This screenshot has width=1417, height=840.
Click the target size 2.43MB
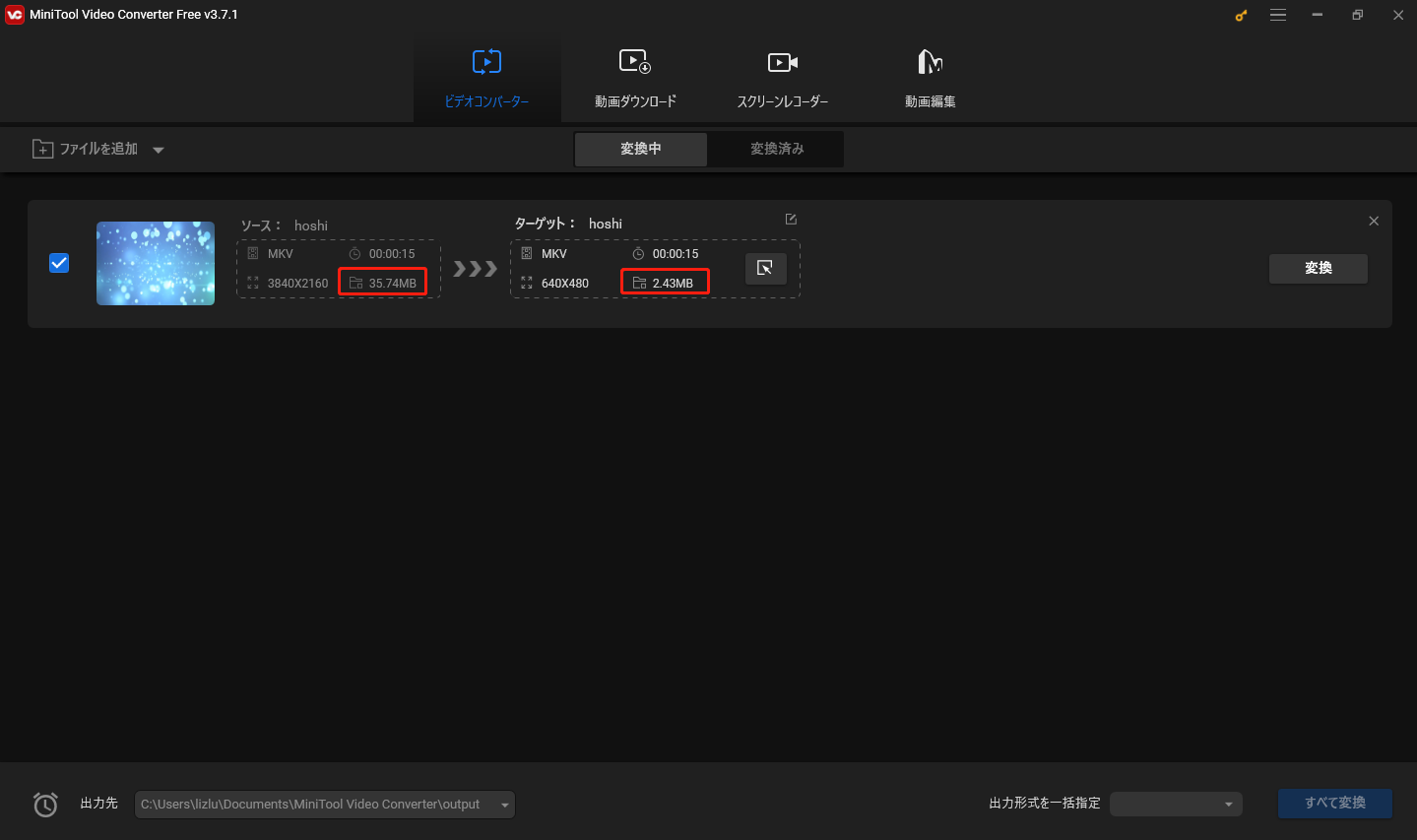pyautogui.click(x=673, y=284)
